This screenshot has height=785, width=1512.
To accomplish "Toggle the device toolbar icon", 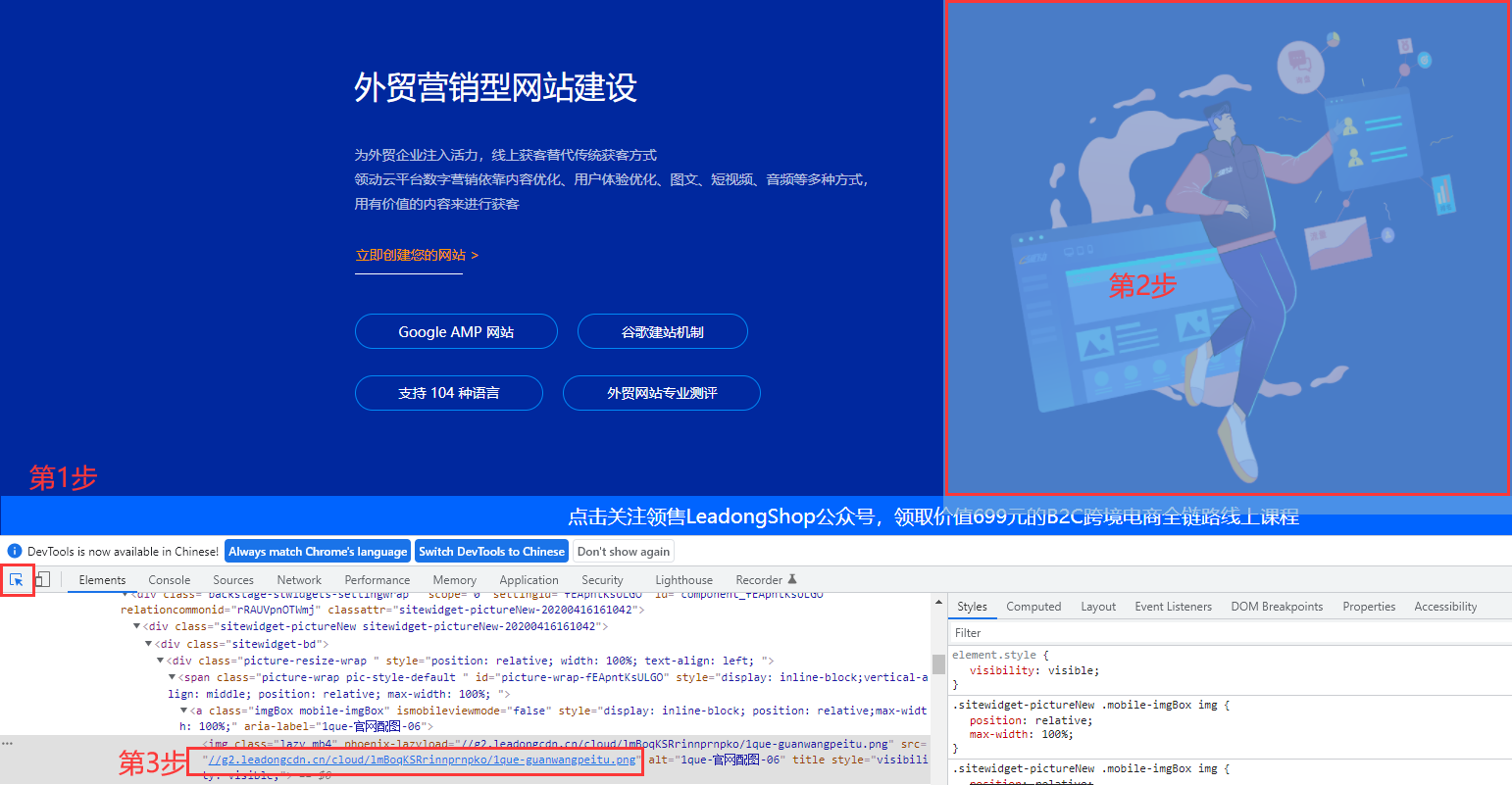I will point(42,580).
